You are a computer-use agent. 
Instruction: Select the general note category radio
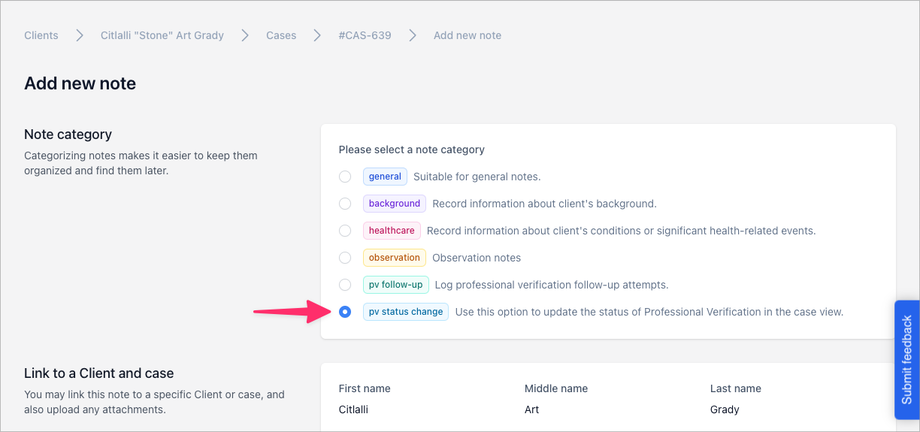[x=345, y=177]
